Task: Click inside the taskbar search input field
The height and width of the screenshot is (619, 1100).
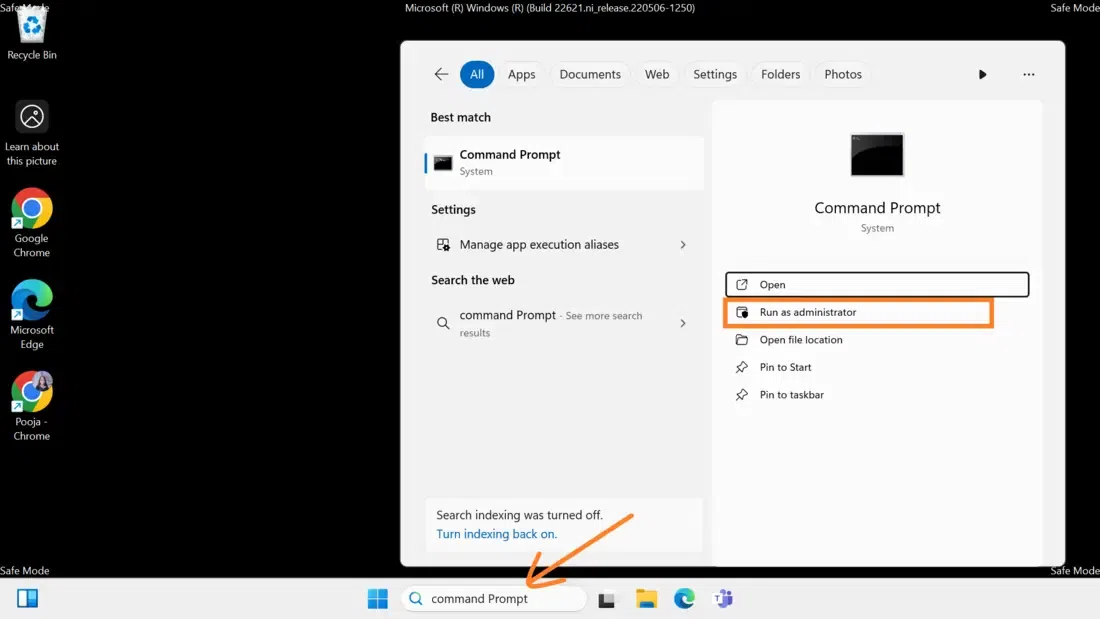Action: (x=494, y=599)
